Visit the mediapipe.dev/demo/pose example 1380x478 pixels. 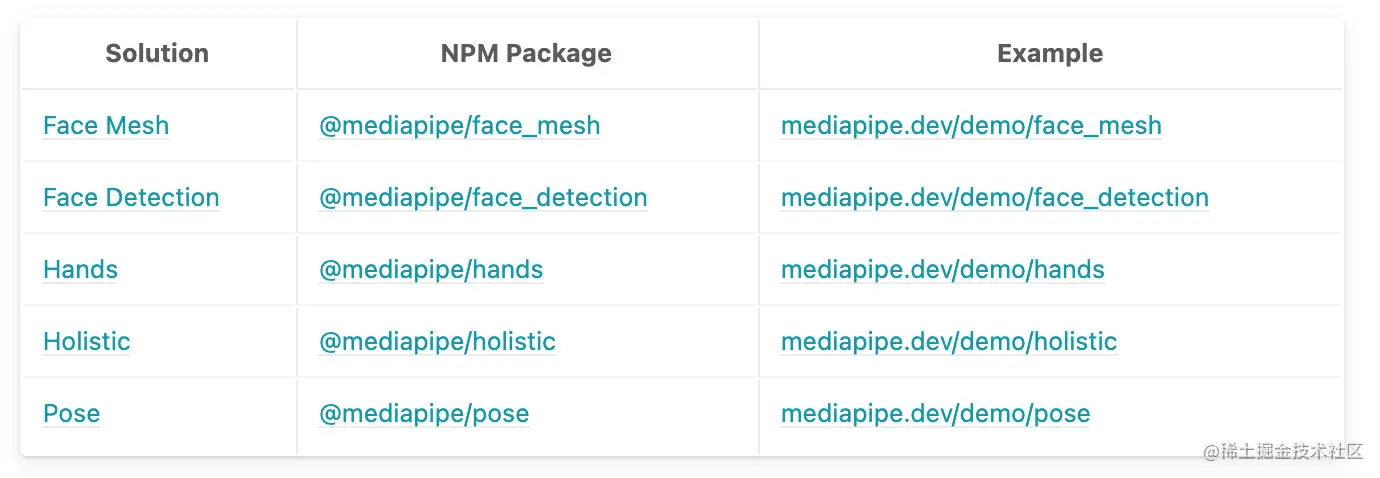point(936,414)
